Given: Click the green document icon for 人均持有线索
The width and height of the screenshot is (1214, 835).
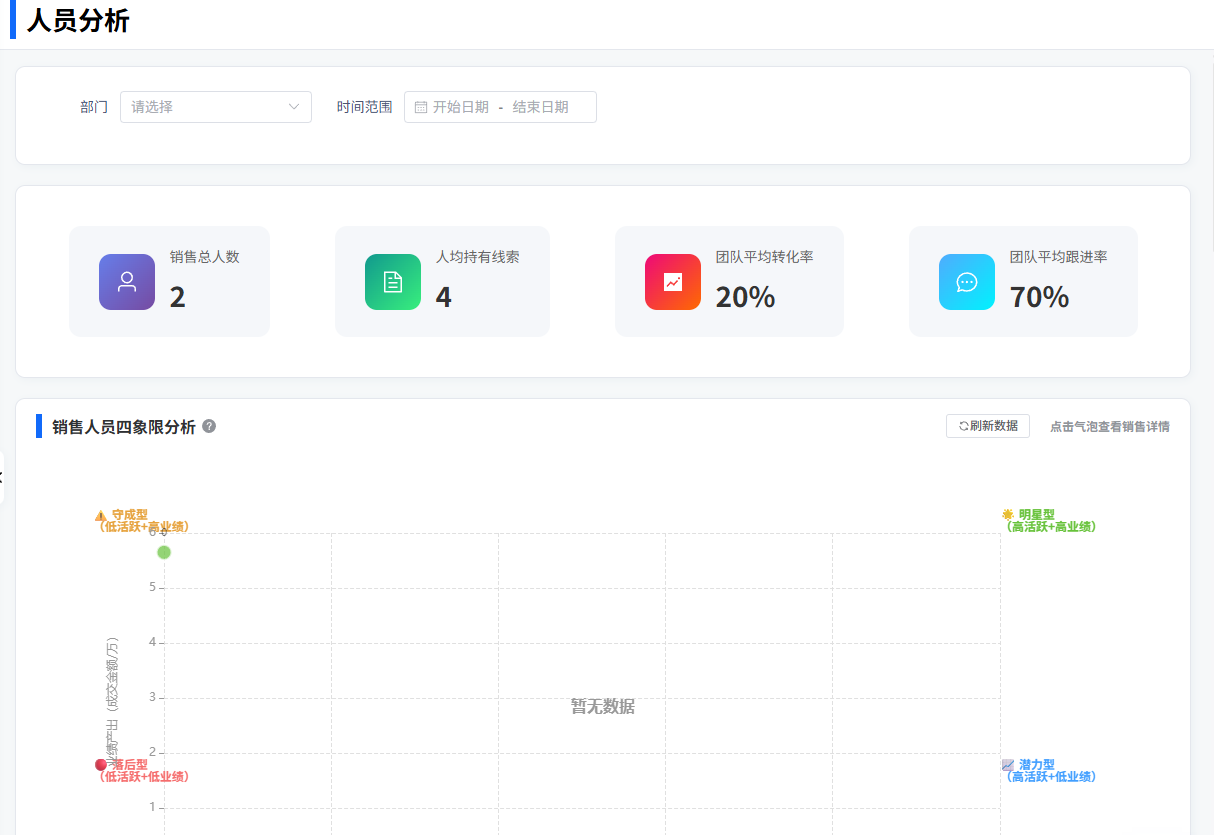Looking at the screenshot, I should [393, 282].
